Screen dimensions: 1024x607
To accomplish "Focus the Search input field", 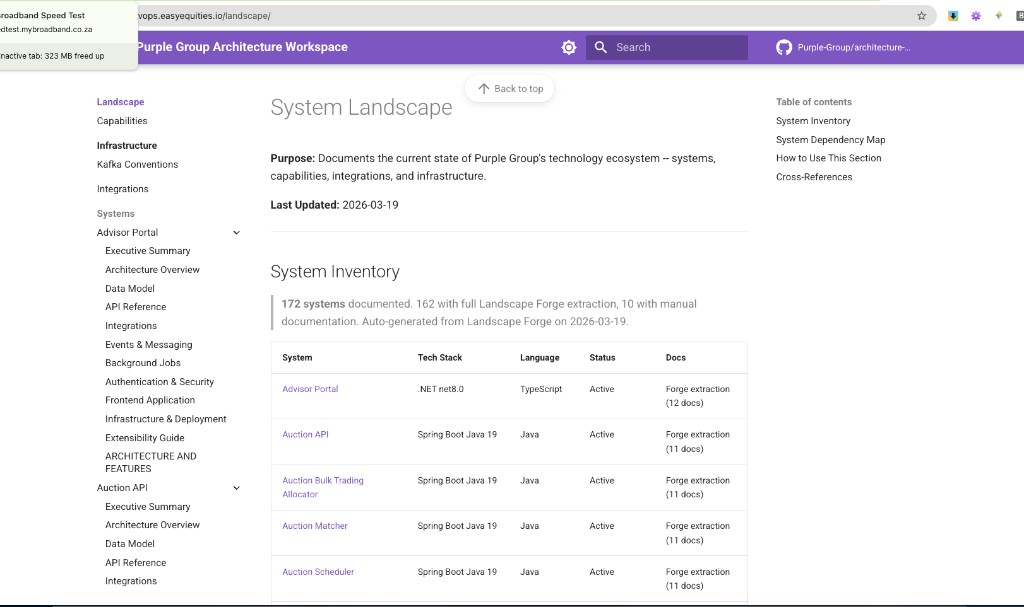I will pos(667,47).
